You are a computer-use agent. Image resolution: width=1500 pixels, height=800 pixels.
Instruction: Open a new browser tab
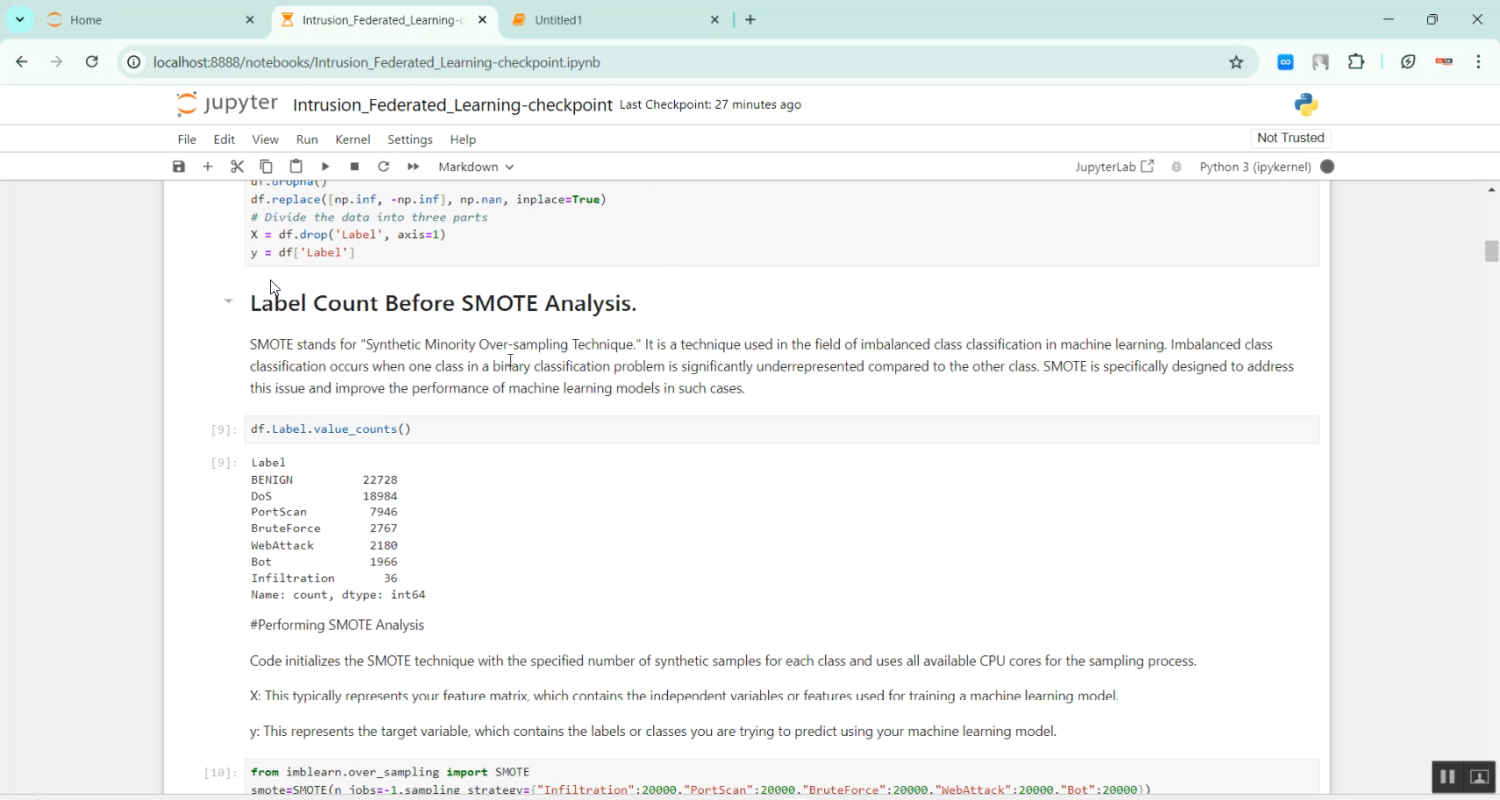click(x=751, y=20)
